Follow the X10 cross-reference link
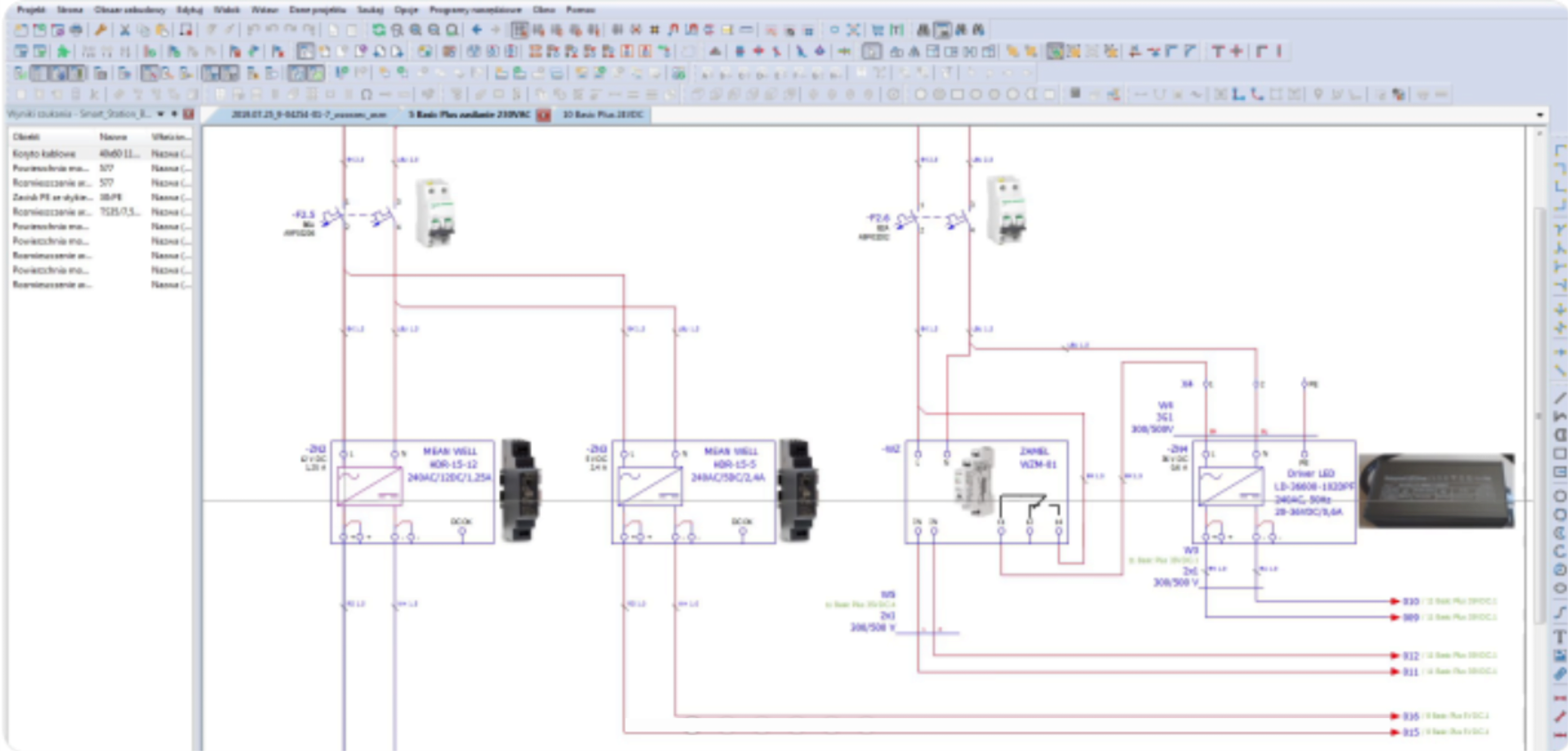The height and width of the screenshot is (751, 1568). pyautogui.click(x=1411, y=601)
